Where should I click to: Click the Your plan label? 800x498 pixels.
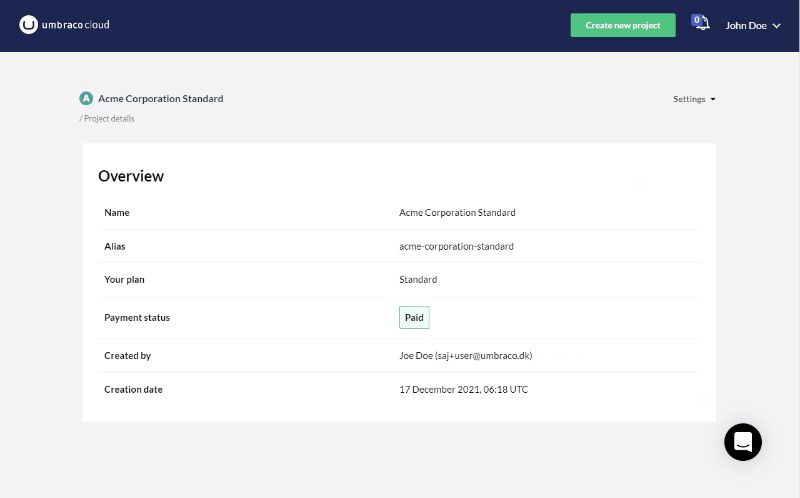(124, 280)
